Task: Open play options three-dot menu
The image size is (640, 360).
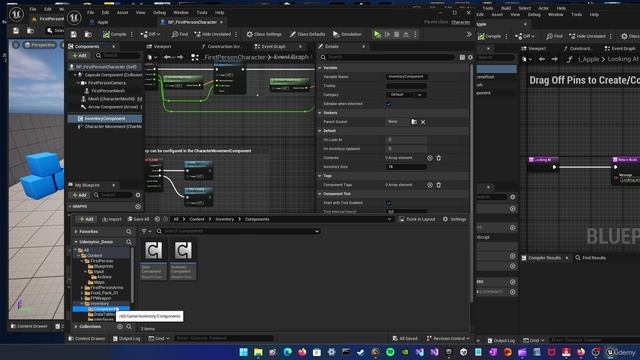Action: [415, 34]
